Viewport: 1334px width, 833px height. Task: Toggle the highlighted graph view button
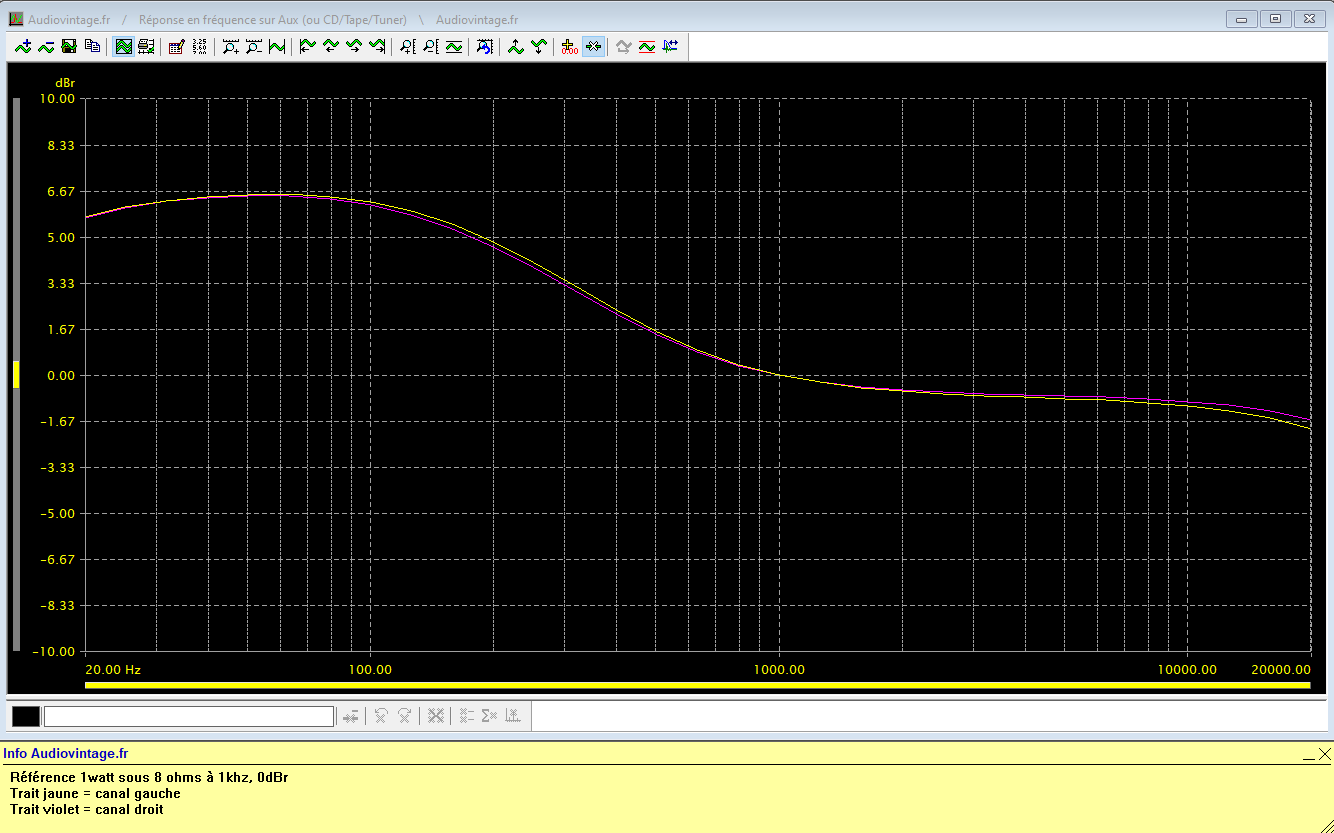[123, 46]
